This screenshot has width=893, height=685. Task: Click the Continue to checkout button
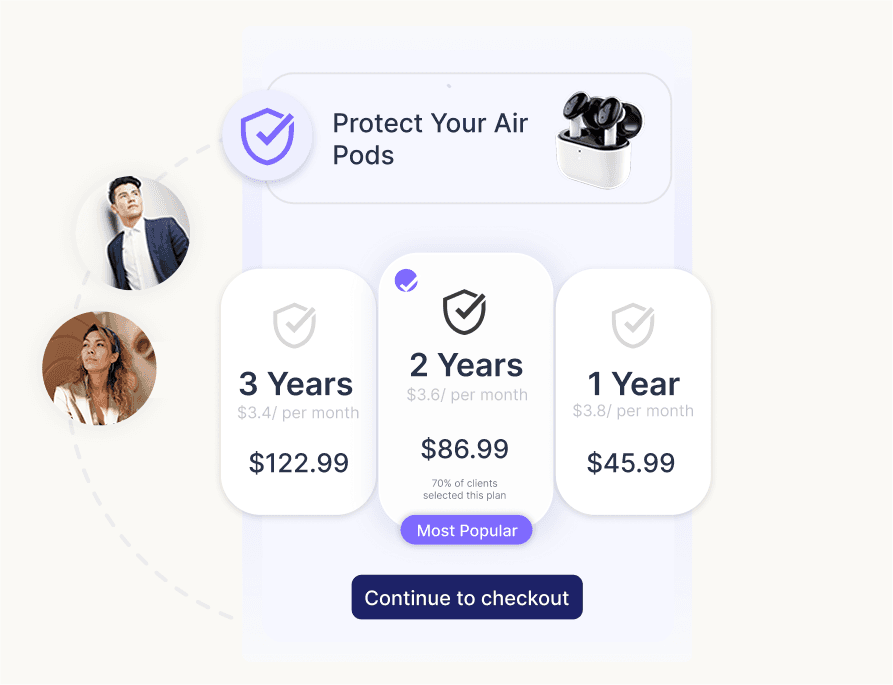click(466, 597)
